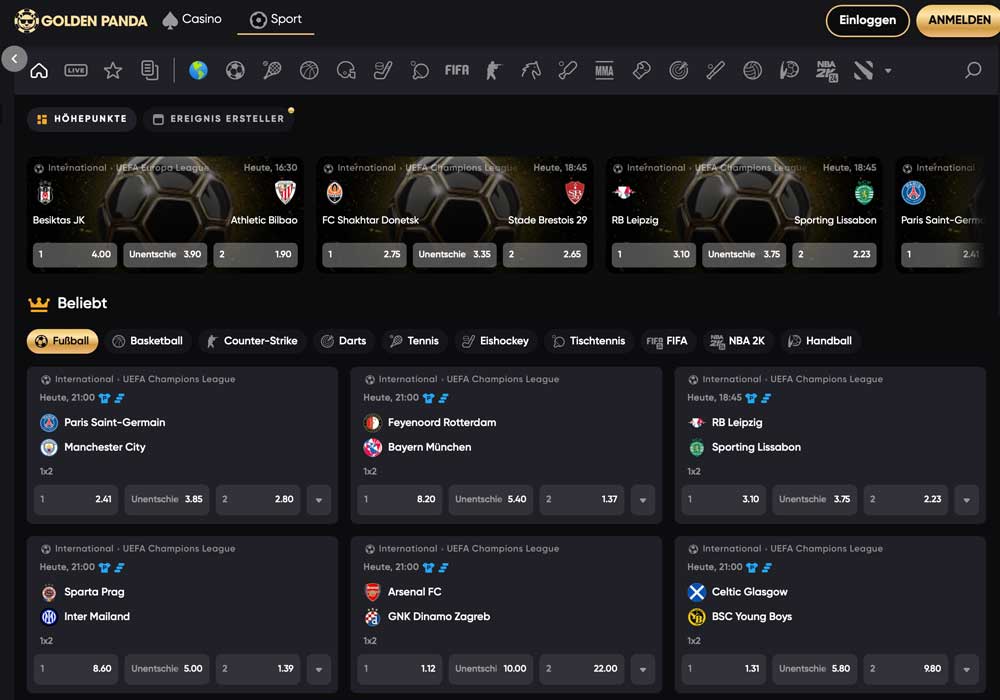Expand more markets for Sparta Prag vs Inter Mailand
Screen dimensions: 1000x700
[x=319, y=669]
